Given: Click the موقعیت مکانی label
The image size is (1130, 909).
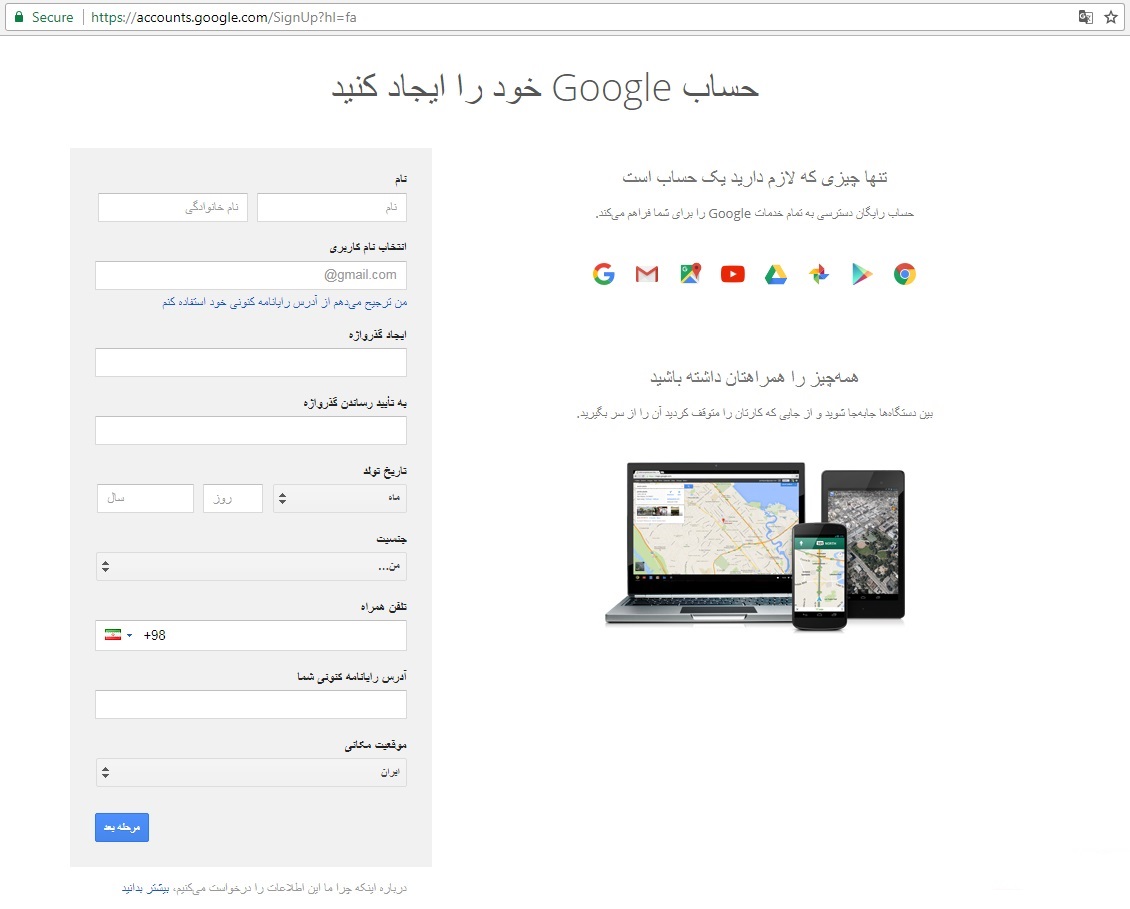Looking at the screenshot, I should 375,745.
